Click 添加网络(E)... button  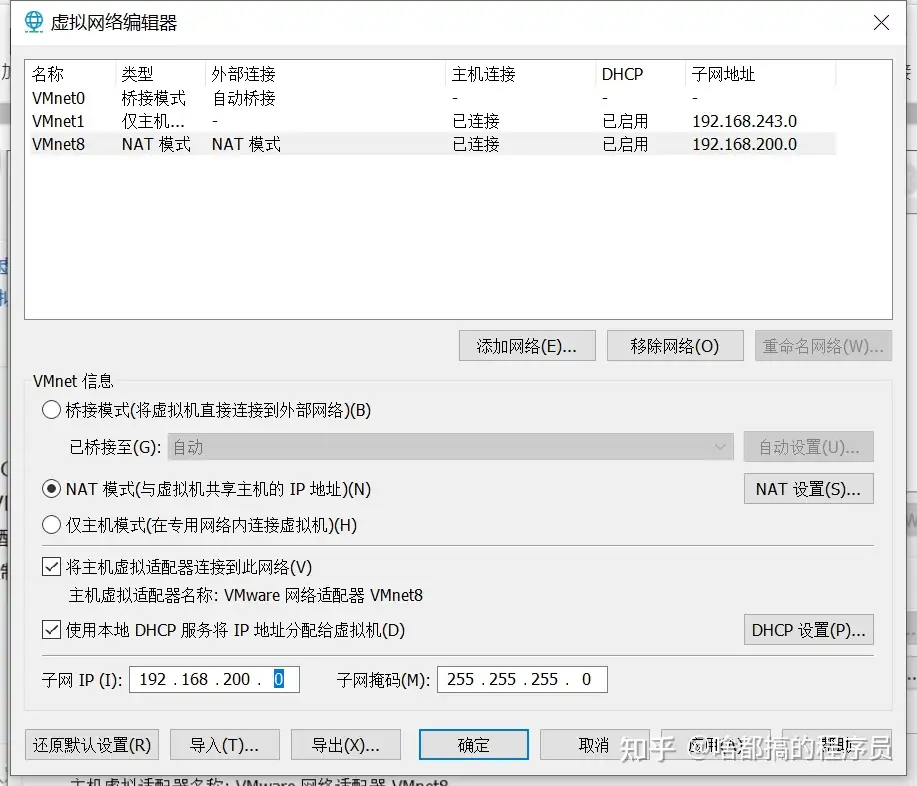(x=527, y=346)
